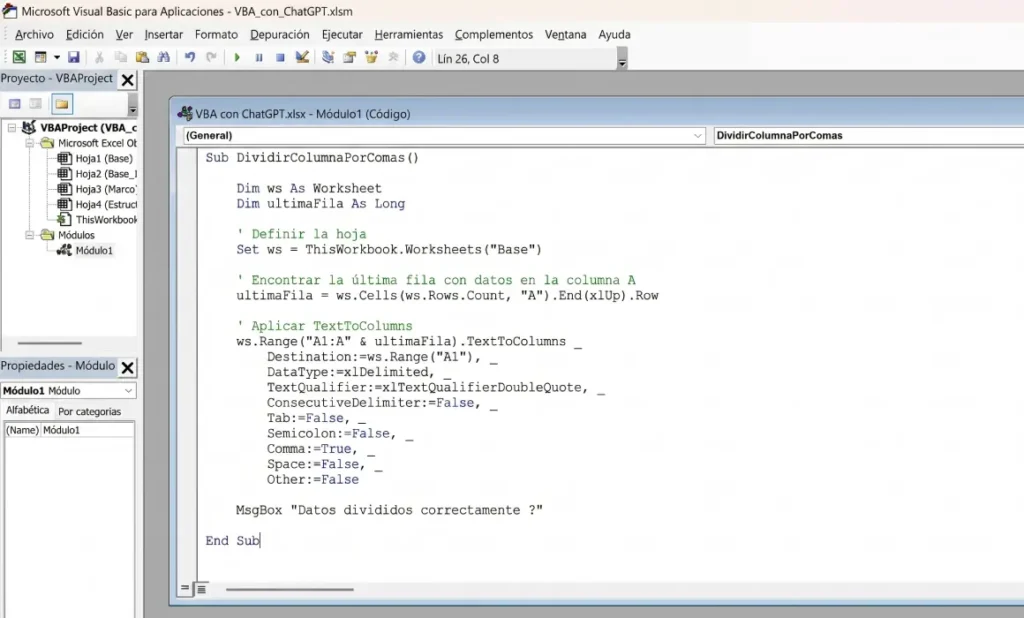The height and width of the screenshot is (618, 1024).
Task: Open the Object Browser toolbar icon
Action: tap(371, 57)
